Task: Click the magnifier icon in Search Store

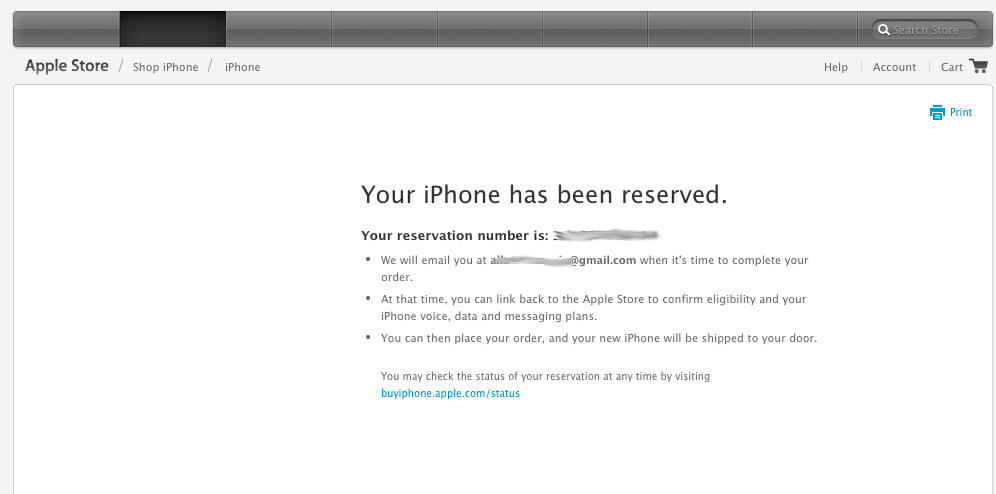Action: (884, 30)
